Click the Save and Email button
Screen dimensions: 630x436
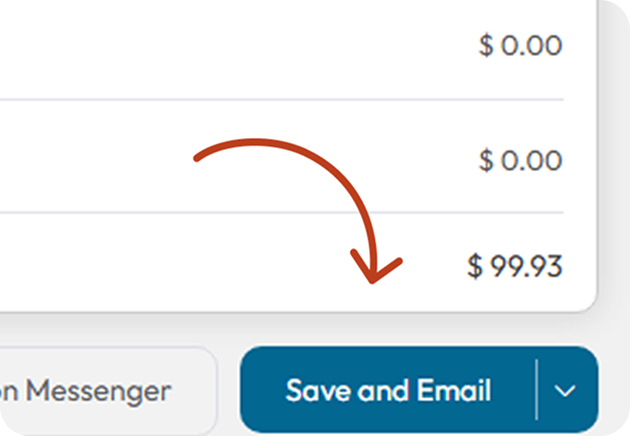click(388, 390)
